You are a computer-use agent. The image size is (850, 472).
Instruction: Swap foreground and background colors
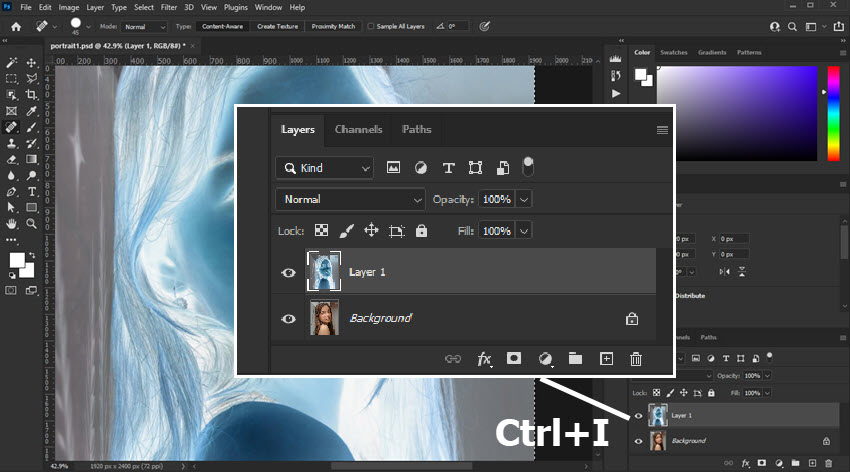(x=32, y=255)
